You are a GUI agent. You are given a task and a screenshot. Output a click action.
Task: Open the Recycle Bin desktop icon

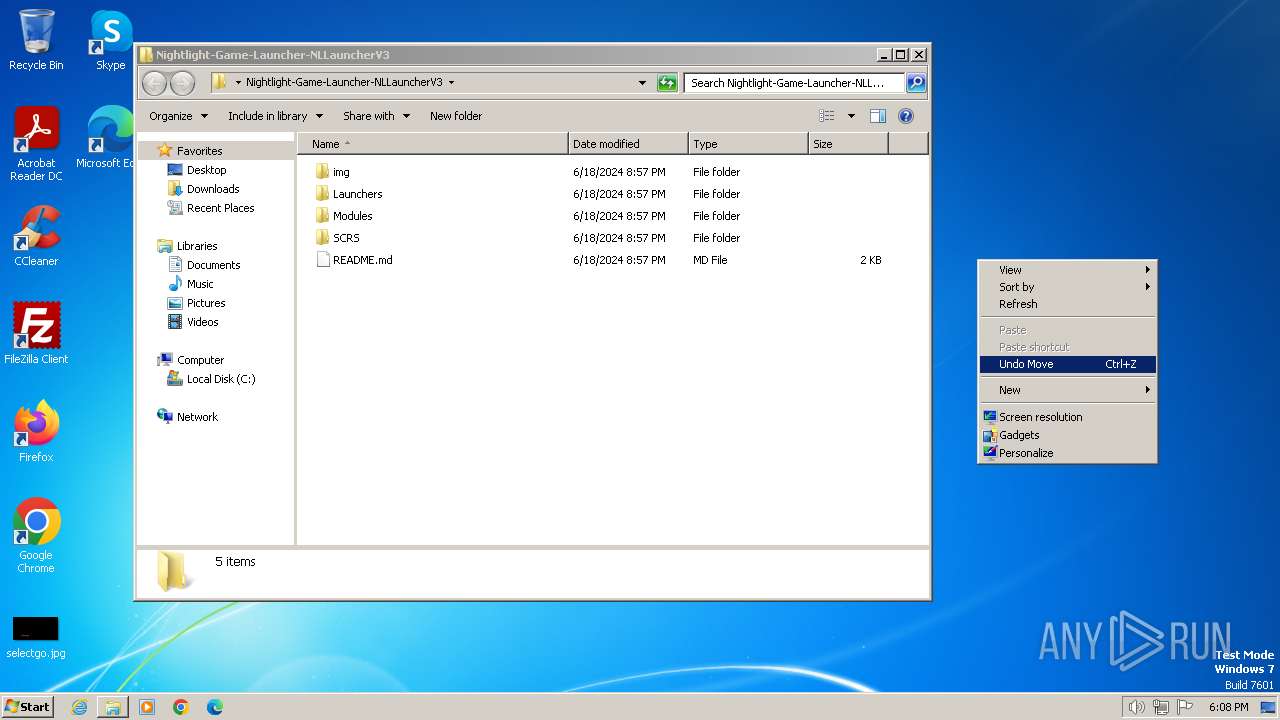pos(36,40)
